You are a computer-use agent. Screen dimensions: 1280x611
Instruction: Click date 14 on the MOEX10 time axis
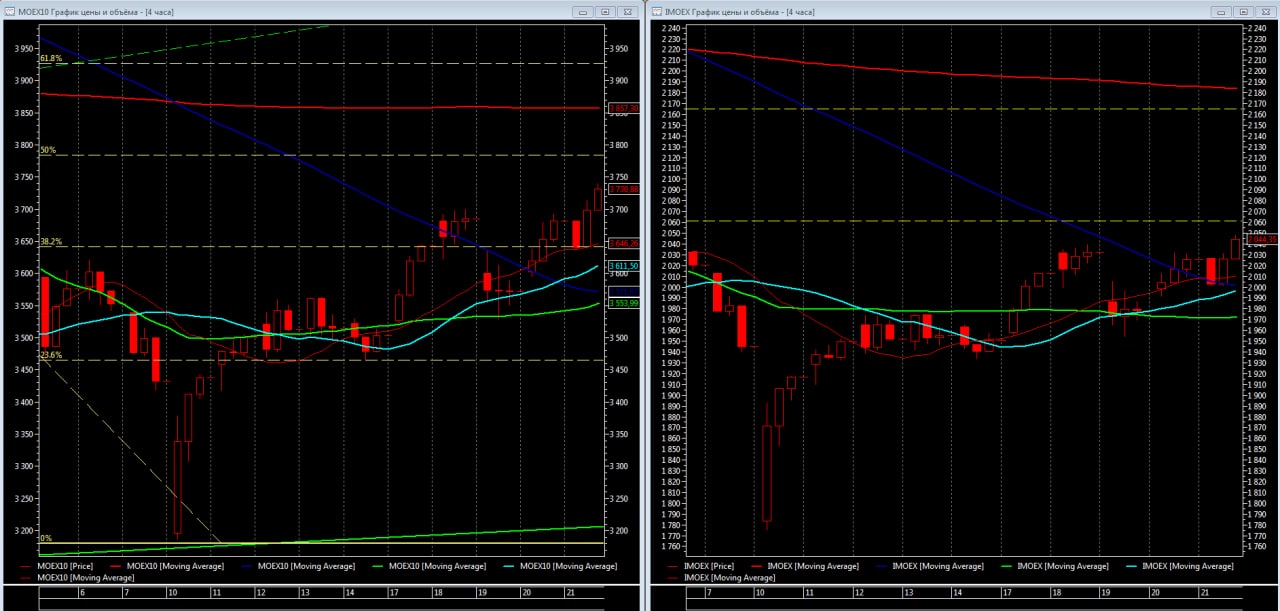point(349,593)
